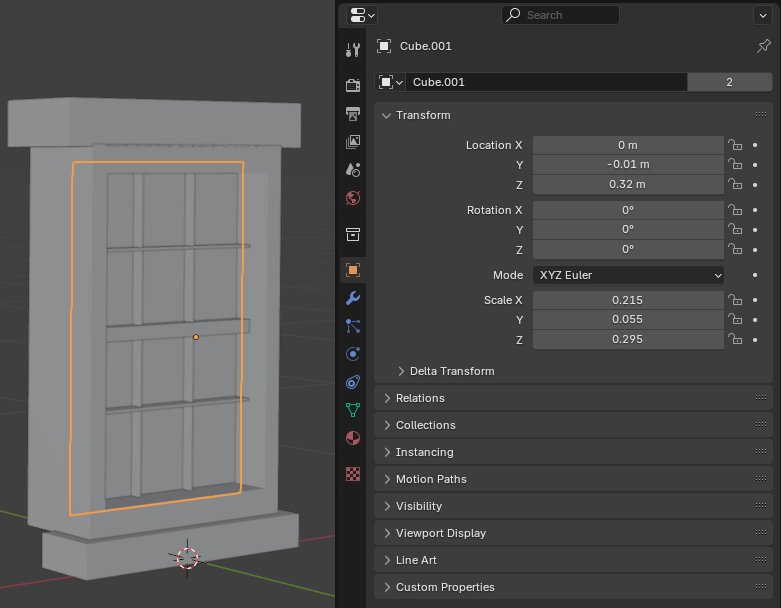The width and height of the screenshot is (781, 608).
Task: Click the Location Y value -0.01 m
Action: click(x=628, y=165)
